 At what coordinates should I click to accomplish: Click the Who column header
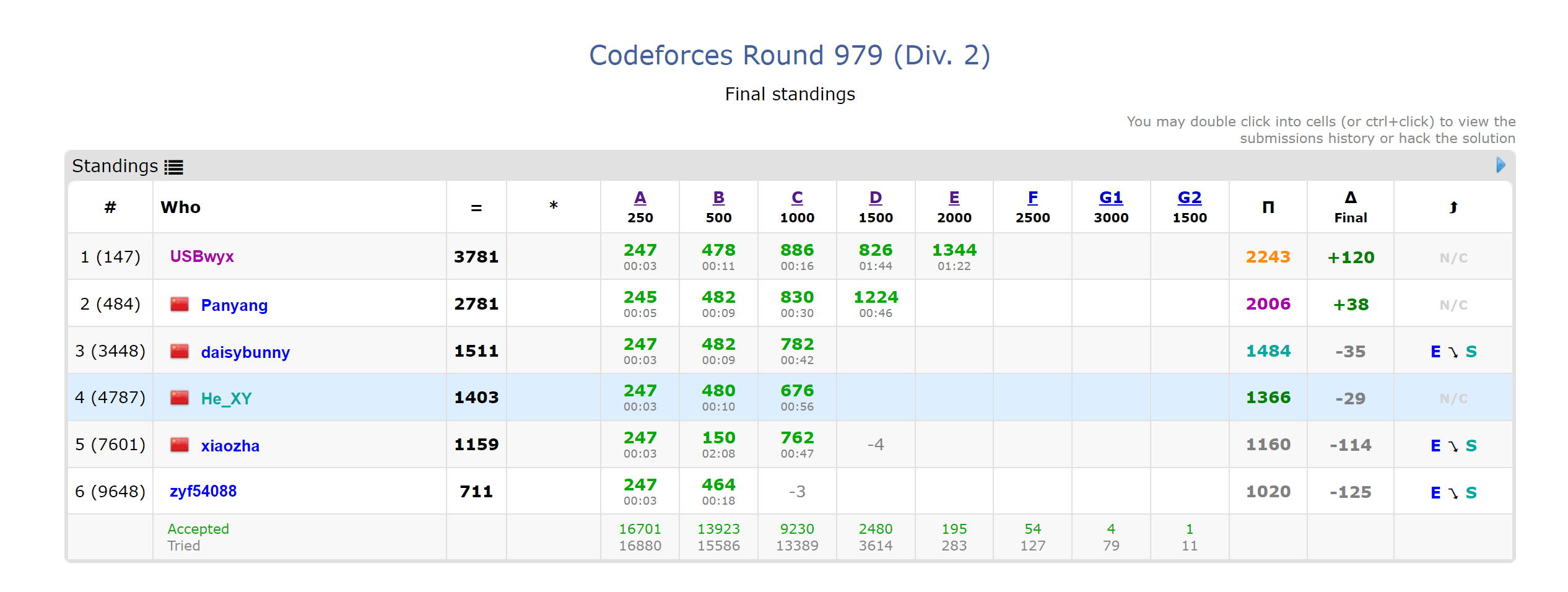(180, 207)
